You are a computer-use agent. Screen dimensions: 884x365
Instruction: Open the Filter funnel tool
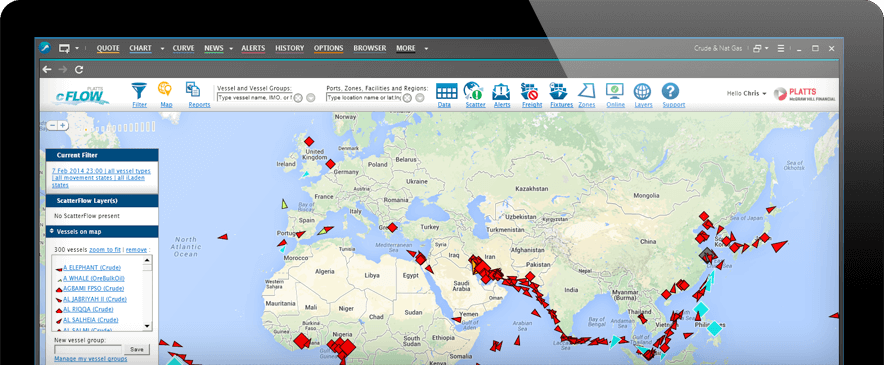click(x=139, y=91)
